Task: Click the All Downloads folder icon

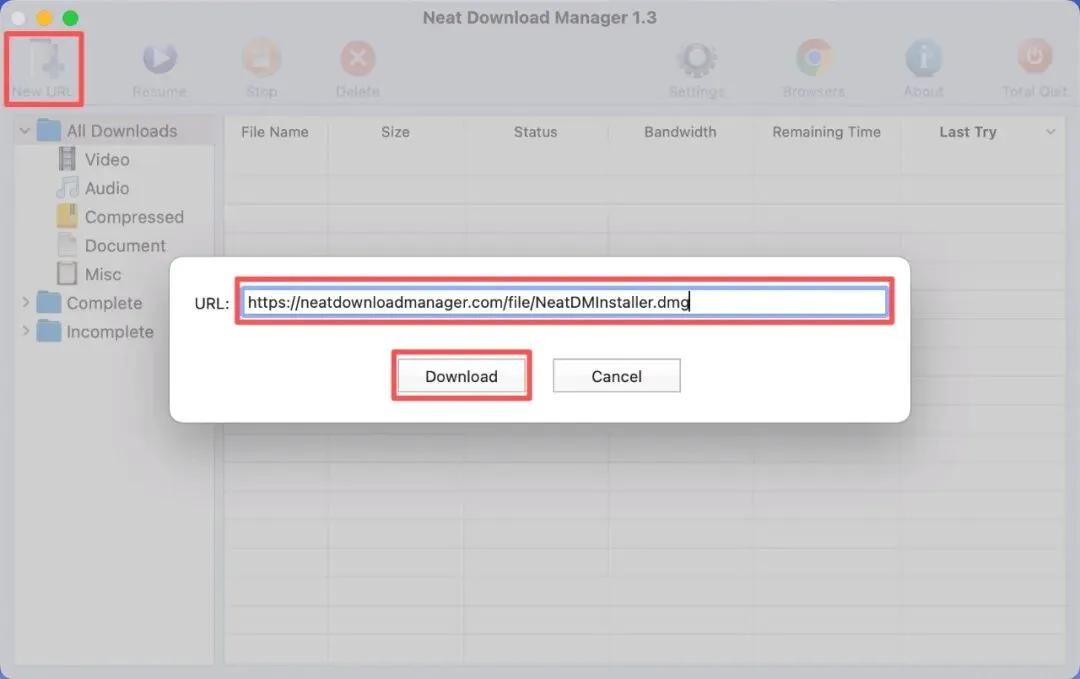Action: click(49, 130)
